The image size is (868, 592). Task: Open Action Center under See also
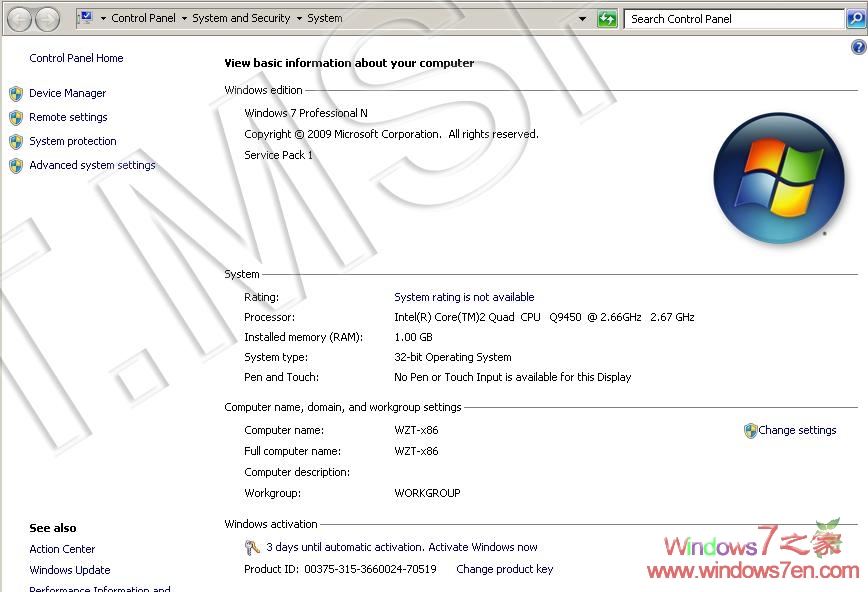point(62,549)
